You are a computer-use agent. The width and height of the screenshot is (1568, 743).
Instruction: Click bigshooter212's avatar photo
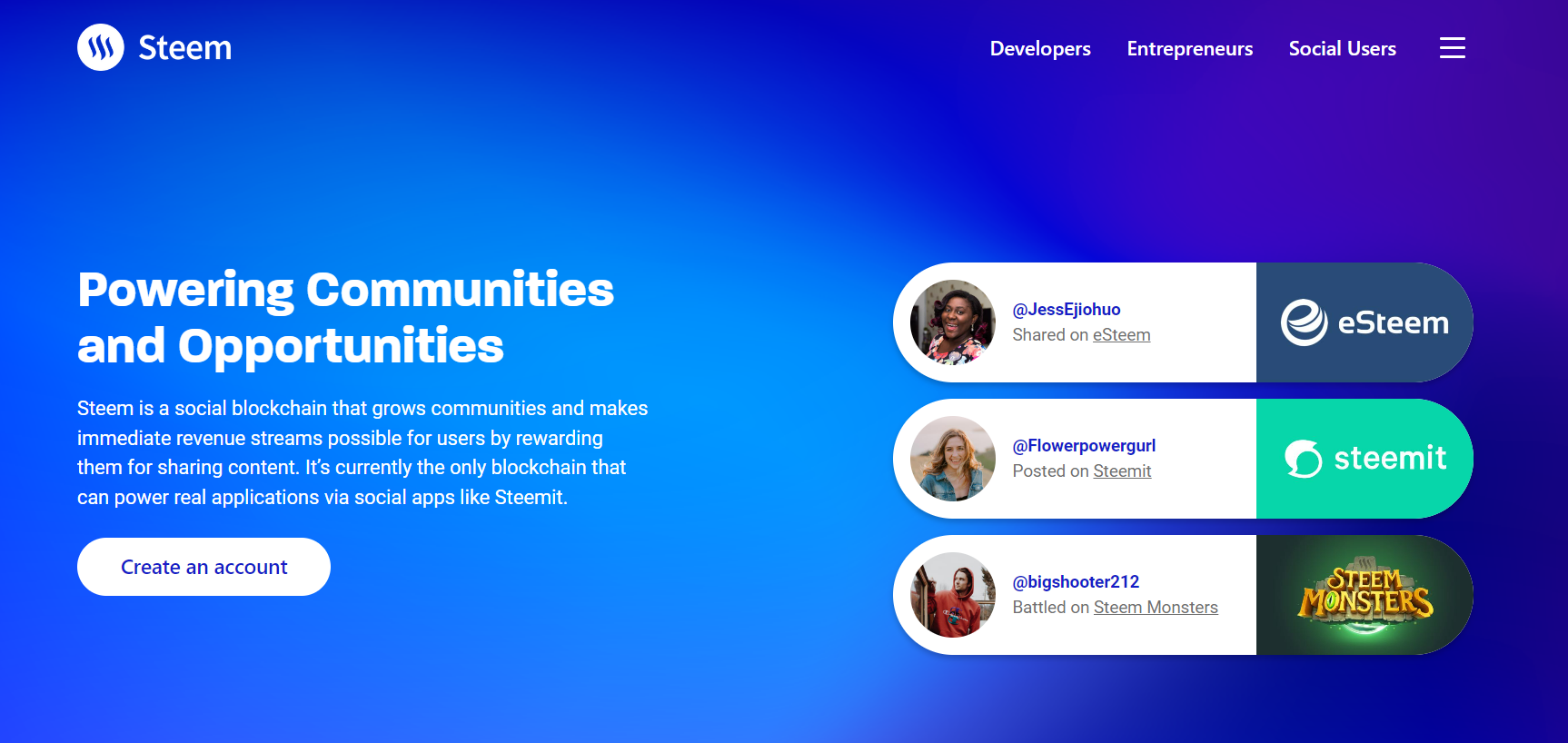(x=953, y=595)
